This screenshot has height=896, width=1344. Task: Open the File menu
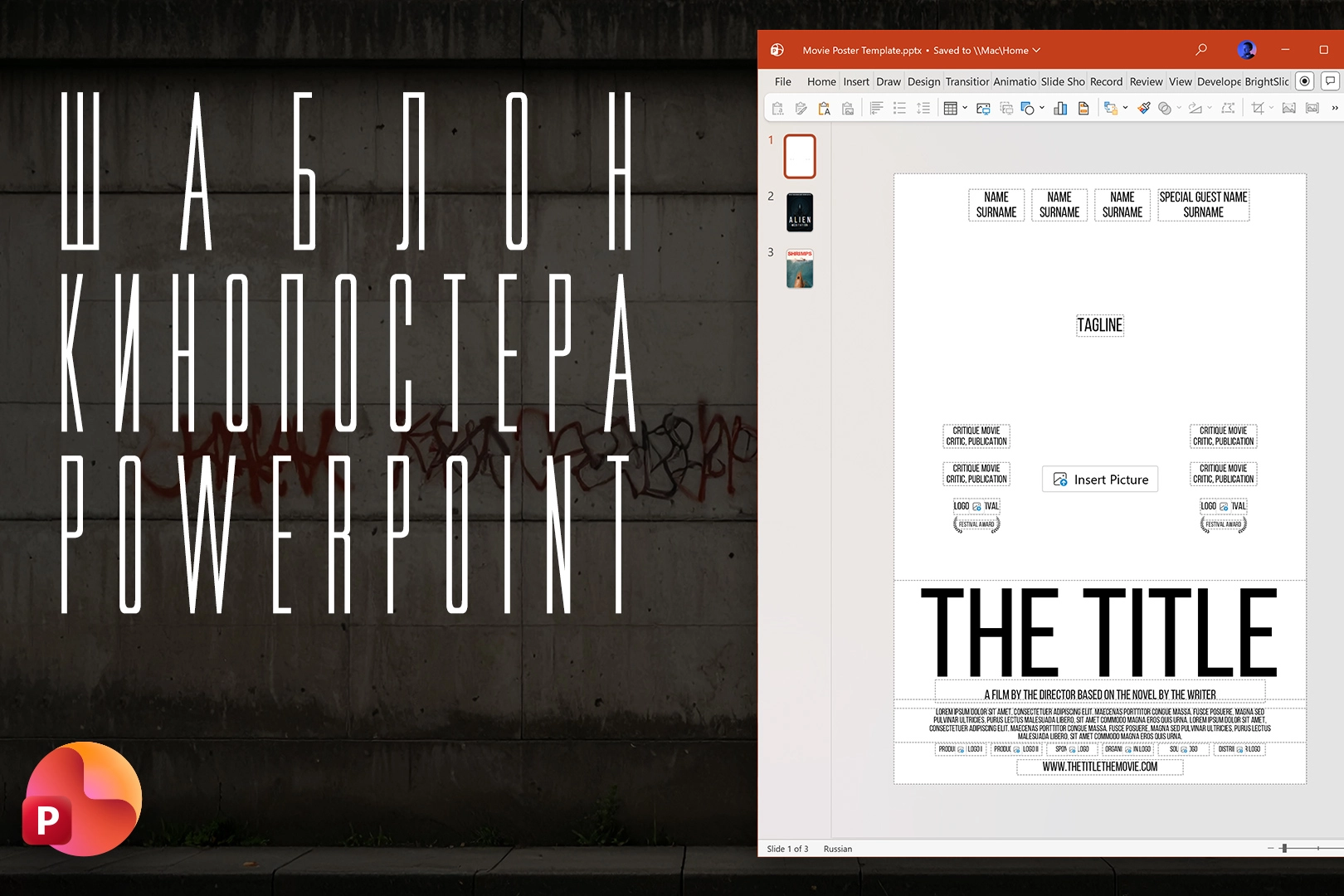click(x=782, y=81)
